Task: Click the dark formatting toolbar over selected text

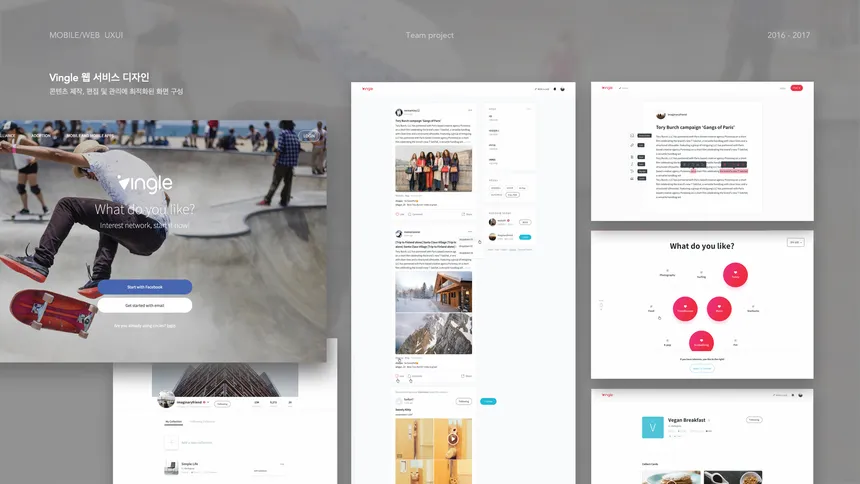Action: 693,165
